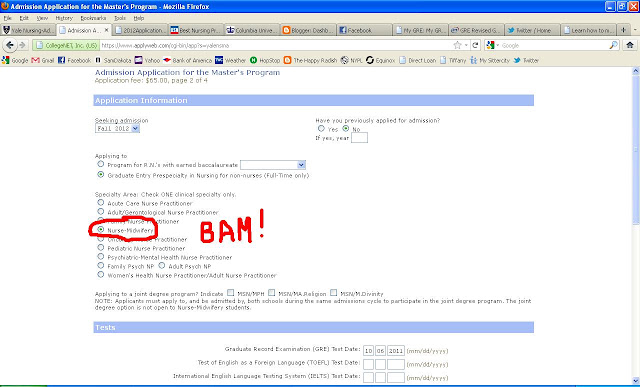Open the Tiffany bookmark

click(453, 60)
